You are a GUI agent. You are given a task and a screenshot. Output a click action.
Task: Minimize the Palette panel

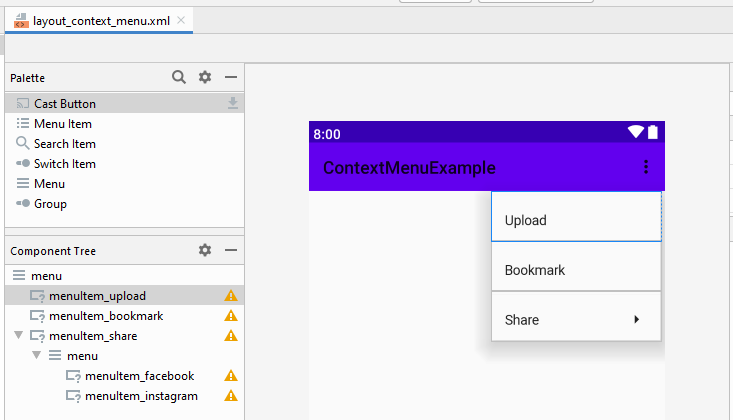(231, 77)
